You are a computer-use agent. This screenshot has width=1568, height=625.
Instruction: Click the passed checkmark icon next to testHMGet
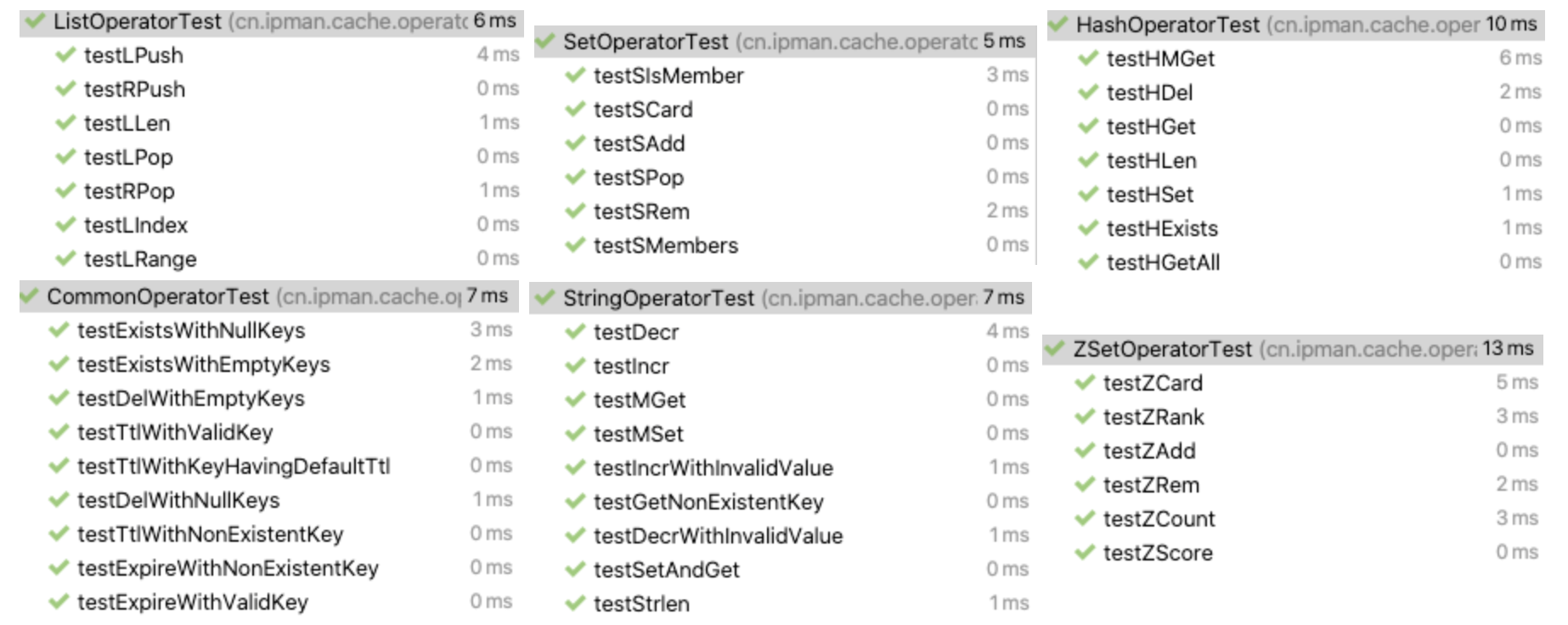coord(1088,59)
